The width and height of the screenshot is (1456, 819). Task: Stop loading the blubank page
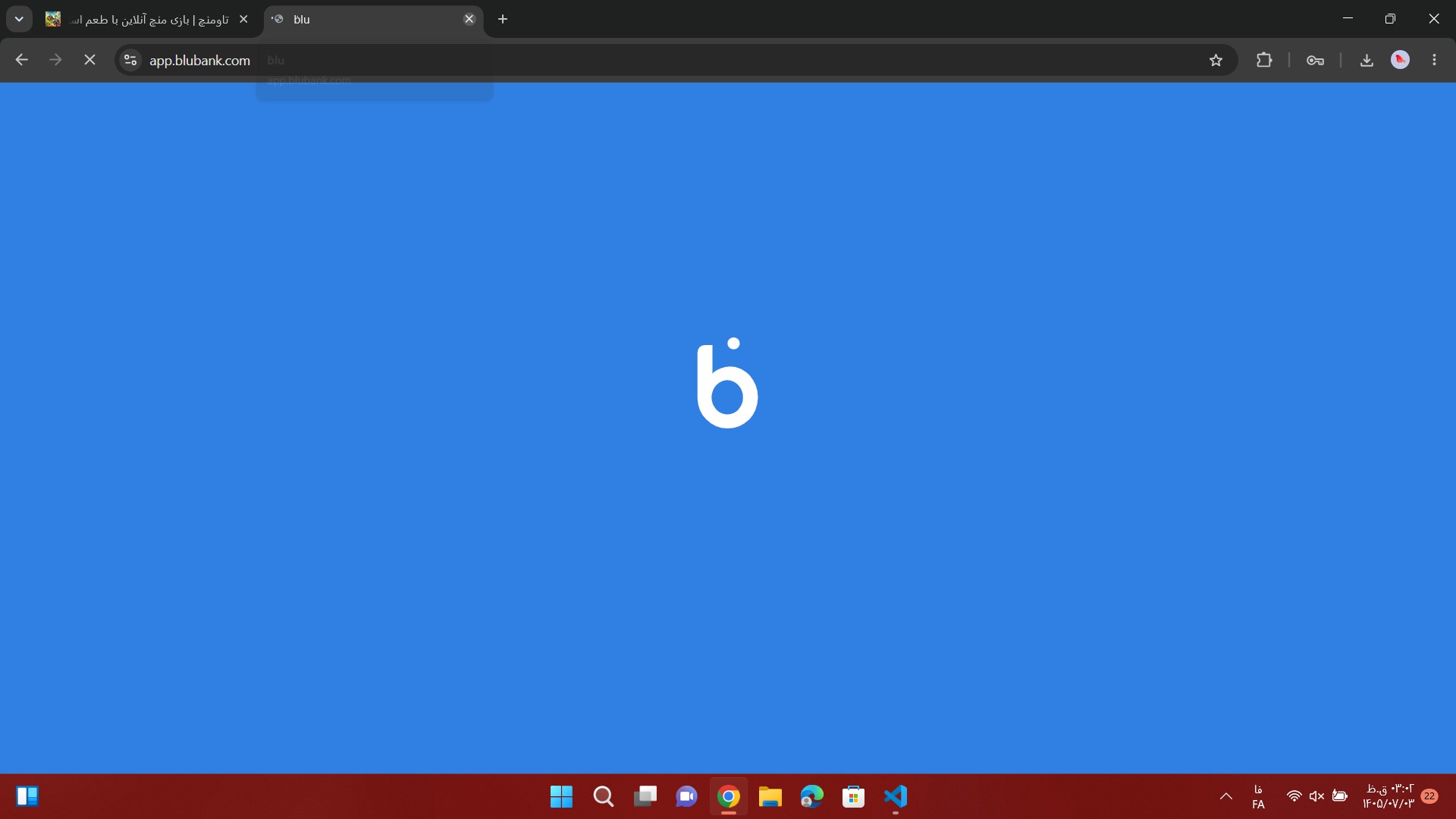coord(89,60)
